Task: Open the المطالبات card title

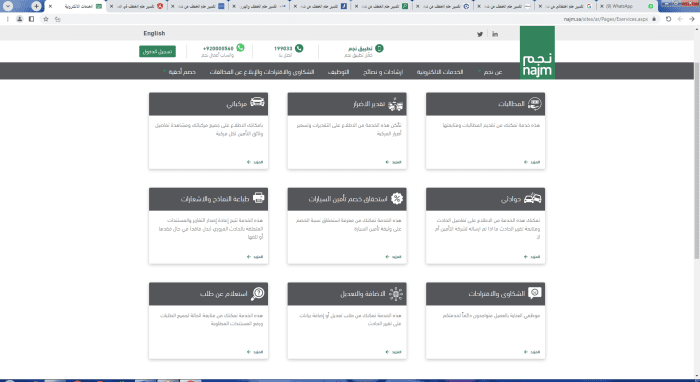Action: point(511,104)
